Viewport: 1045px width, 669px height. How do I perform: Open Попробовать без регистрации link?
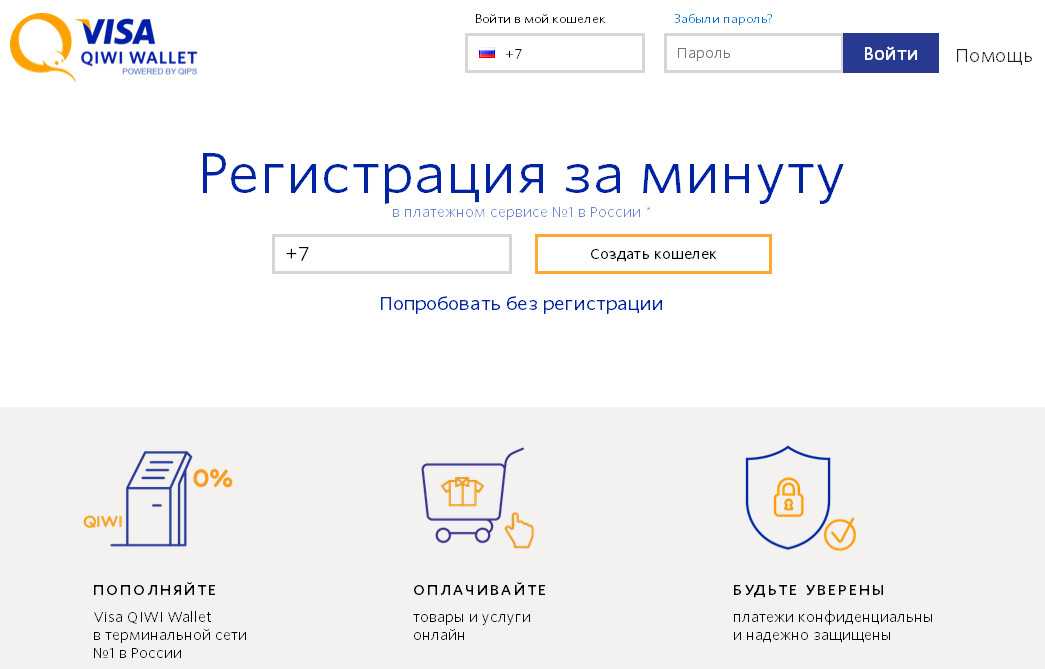tap(521, 304)
